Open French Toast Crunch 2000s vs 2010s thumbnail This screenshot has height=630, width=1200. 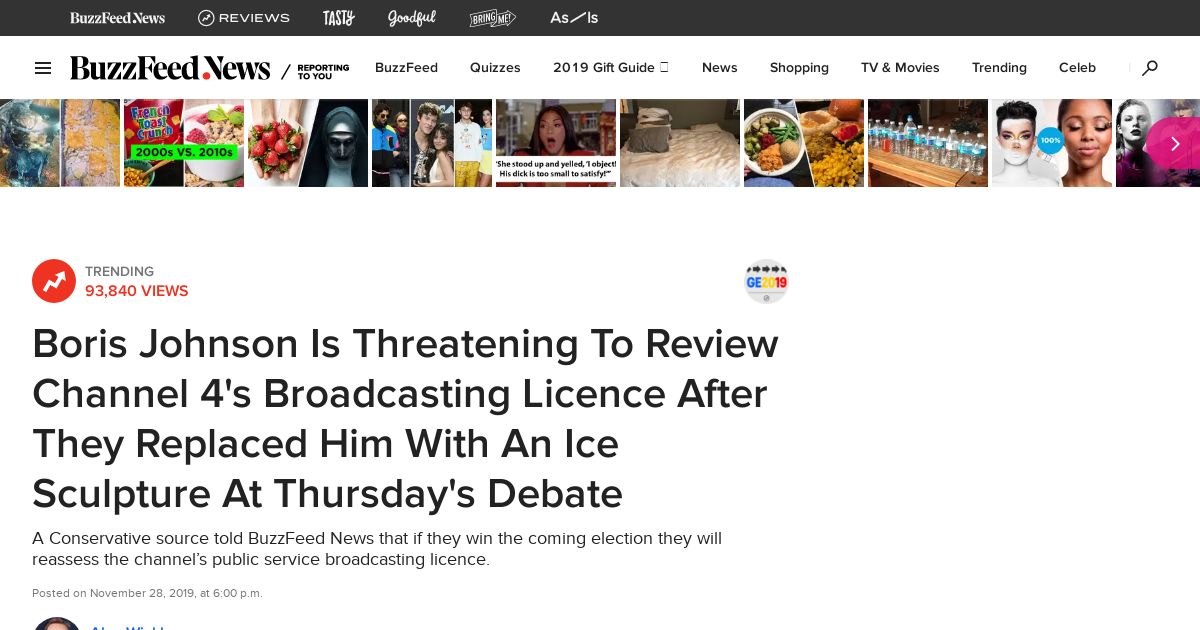(x=184, y=143)
